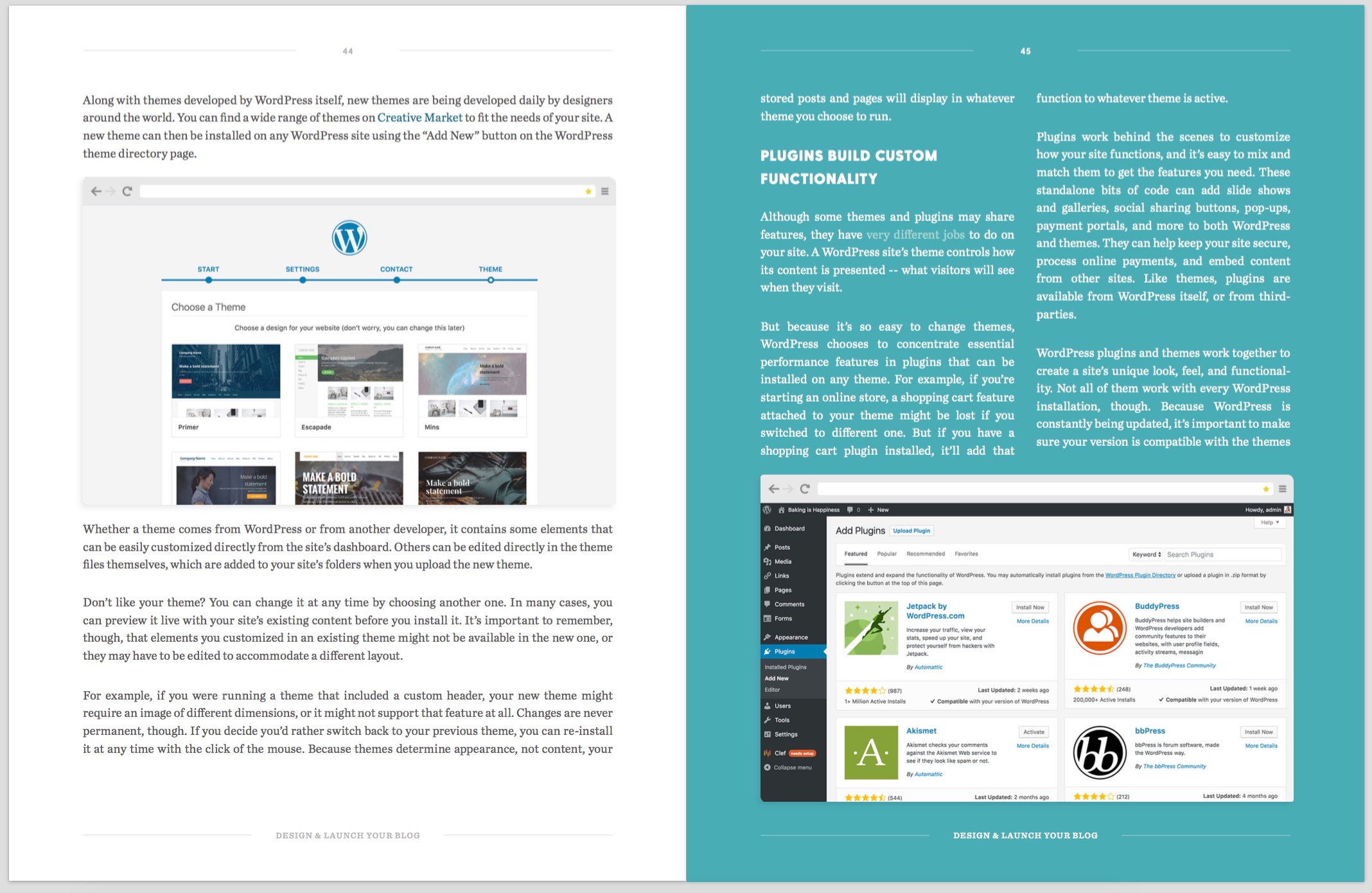Open hamburger menu in plugins browser mockup
Viewport: 1372px width, 893px height.
coord(1282,490)
